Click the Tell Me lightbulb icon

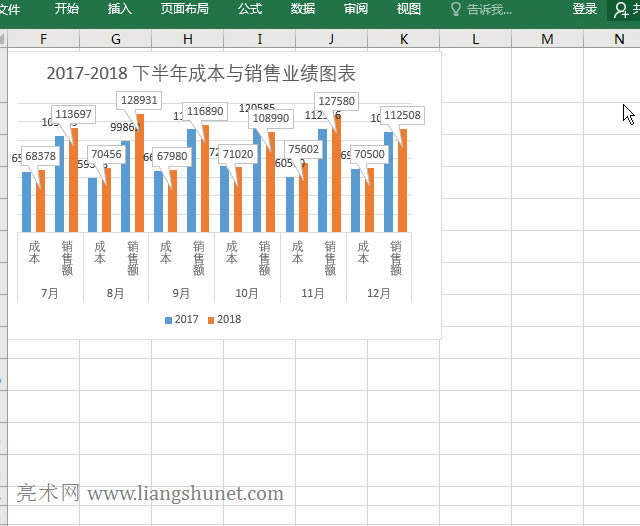[x=456, y=9]
